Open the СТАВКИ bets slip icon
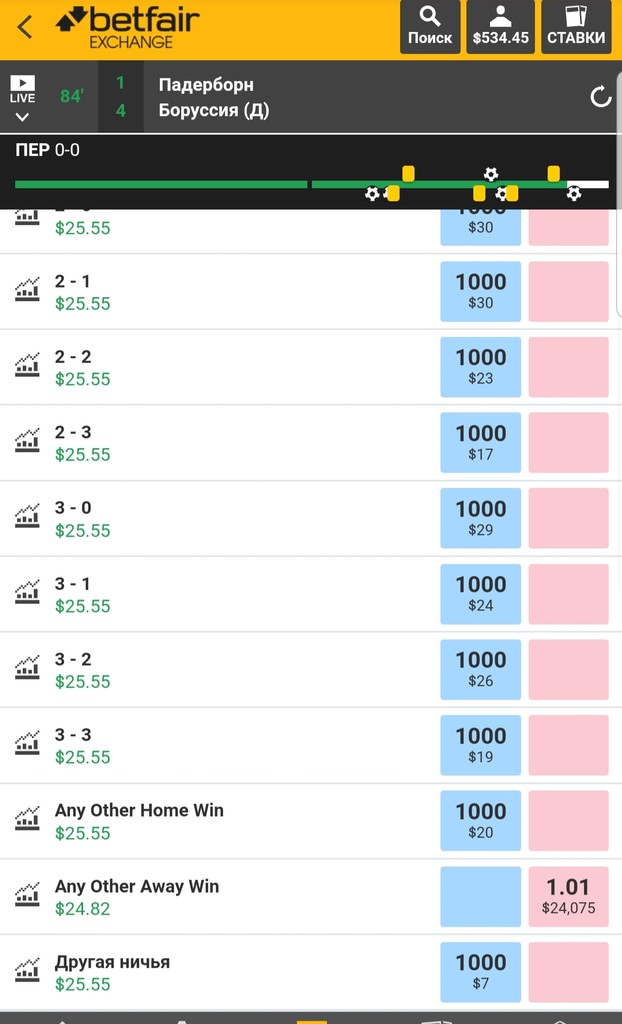 [576, 27]
